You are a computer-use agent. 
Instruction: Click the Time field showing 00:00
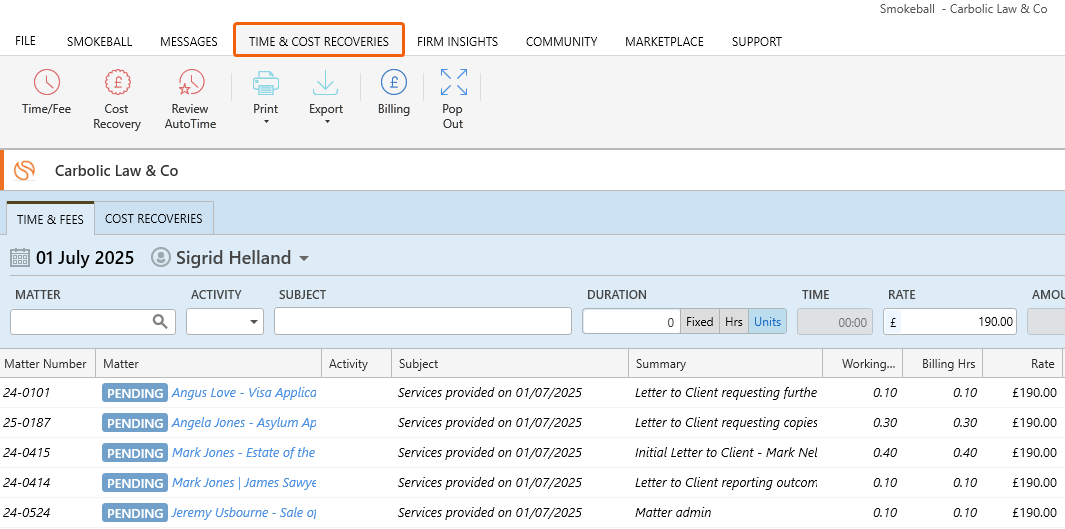click(835, 322)
